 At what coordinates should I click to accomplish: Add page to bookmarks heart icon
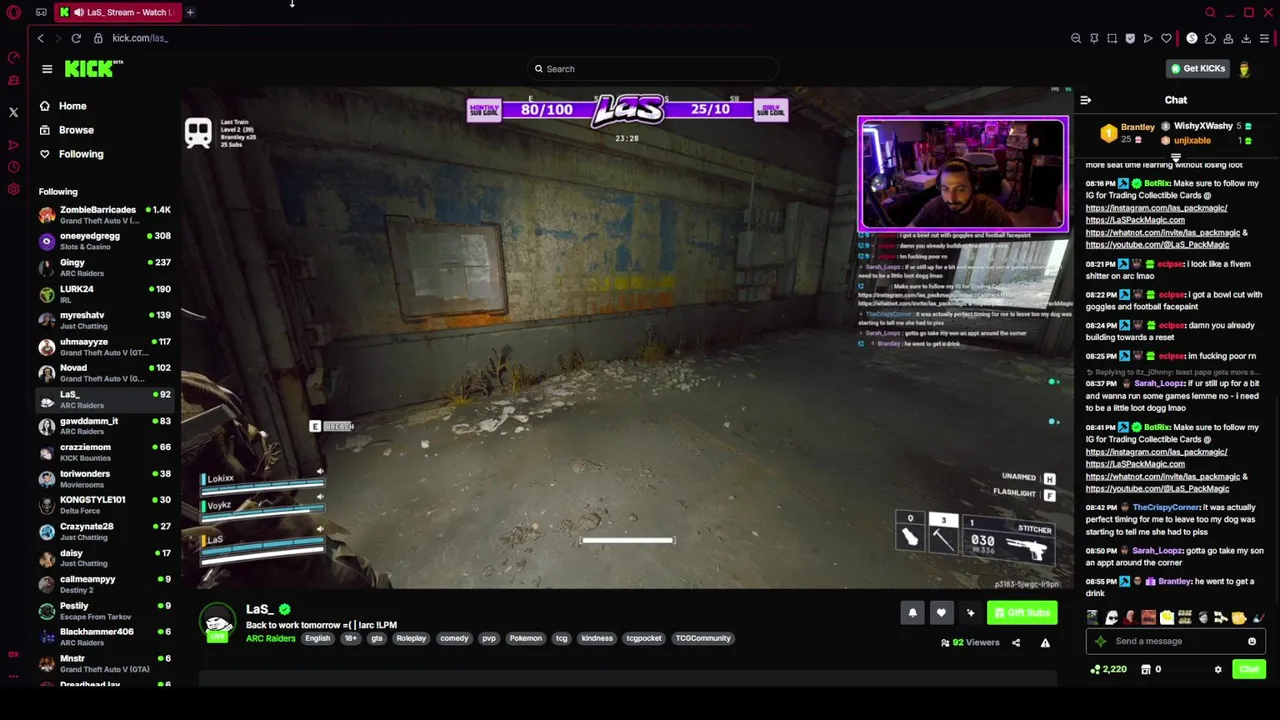click(x=1166, y=39)
